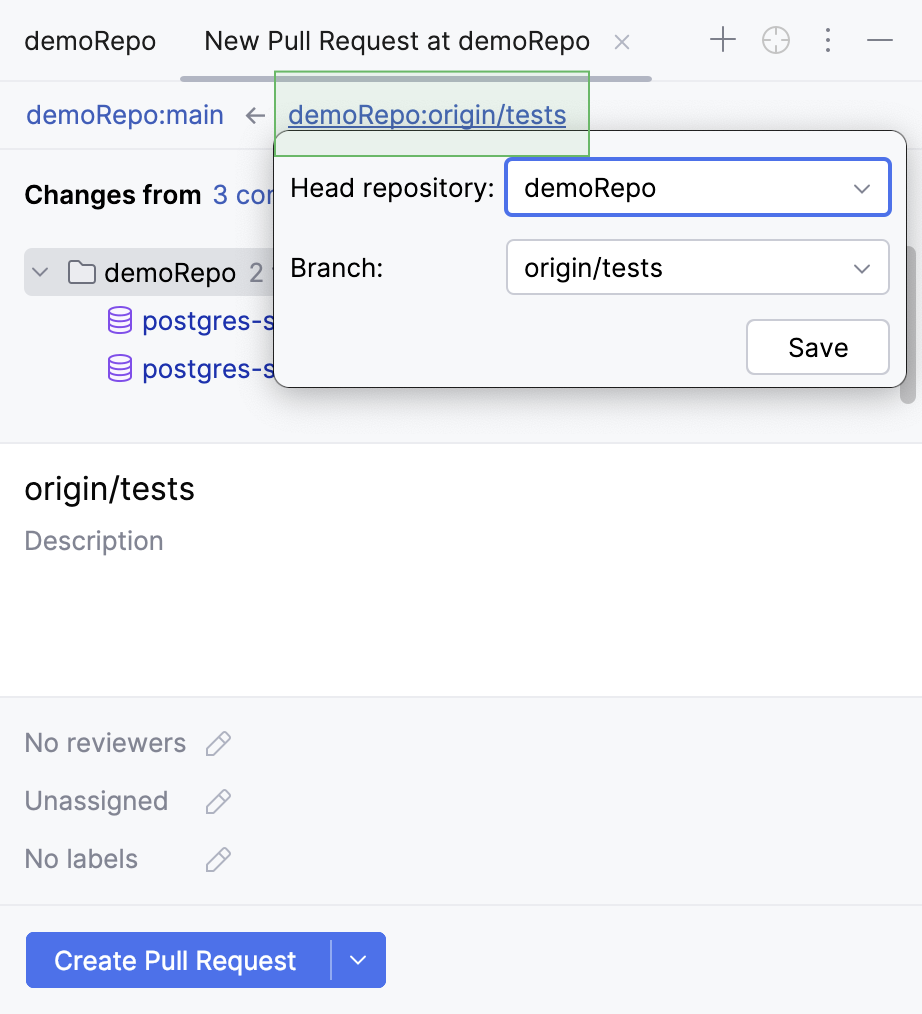922x1014 pixels.
Task: Click the plus icon to add a new tab
Action: click(722, 40)
